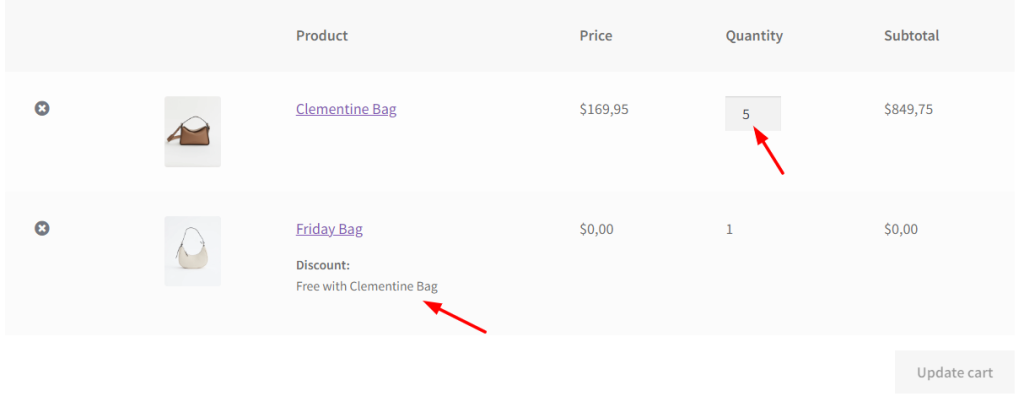Select the Subtotal column header
This screenshot has height=402, width=1024.
[911, 35]
